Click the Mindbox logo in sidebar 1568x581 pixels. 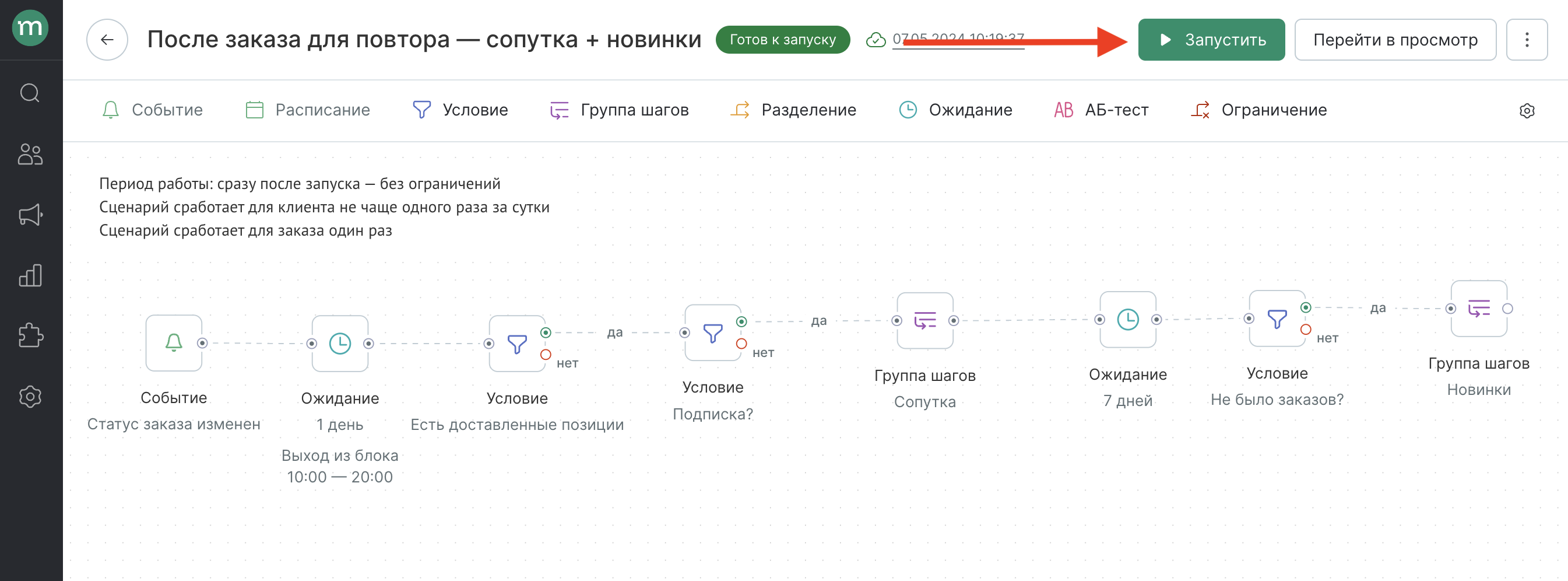30,28
